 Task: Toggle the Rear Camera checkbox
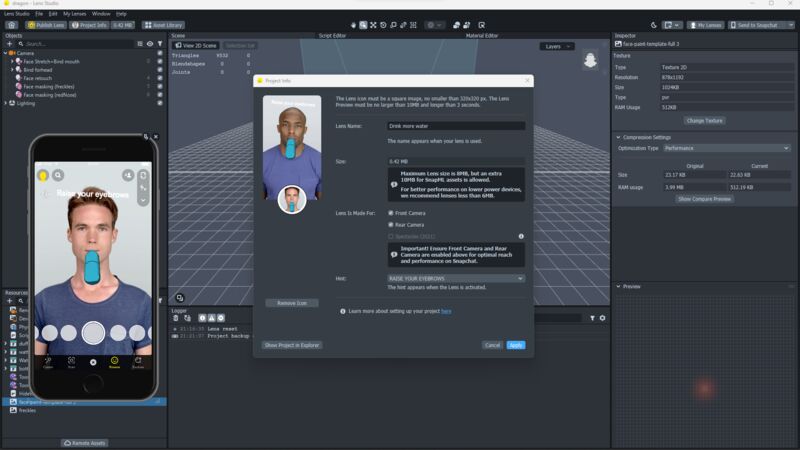click(x=391, y=224)
